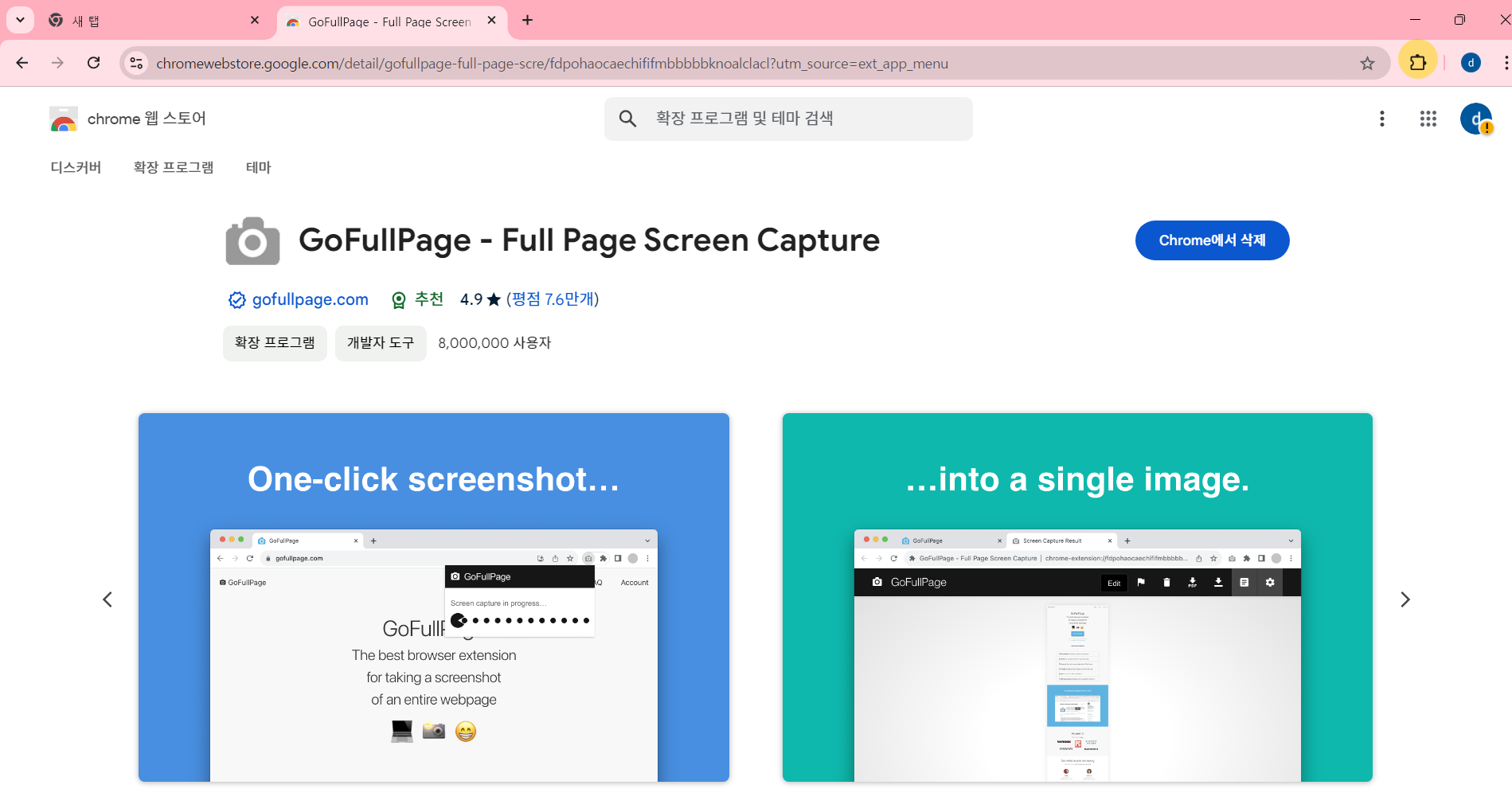Click Chrome에서 삭제 button
1512x812 pixels.
[1212, 240]
